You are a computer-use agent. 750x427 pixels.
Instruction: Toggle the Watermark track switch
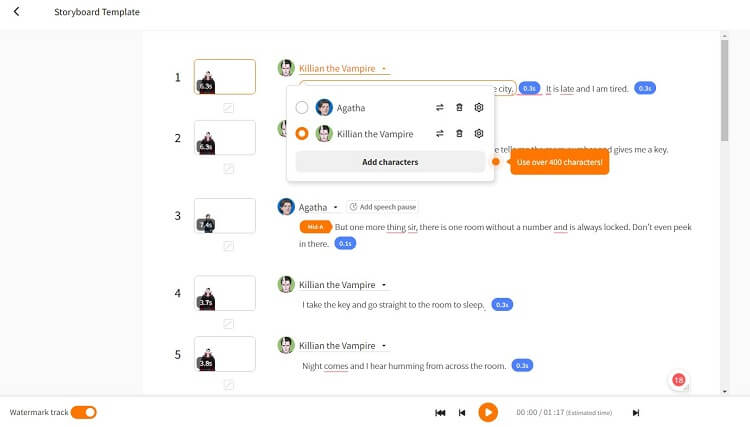click(84, 412)
